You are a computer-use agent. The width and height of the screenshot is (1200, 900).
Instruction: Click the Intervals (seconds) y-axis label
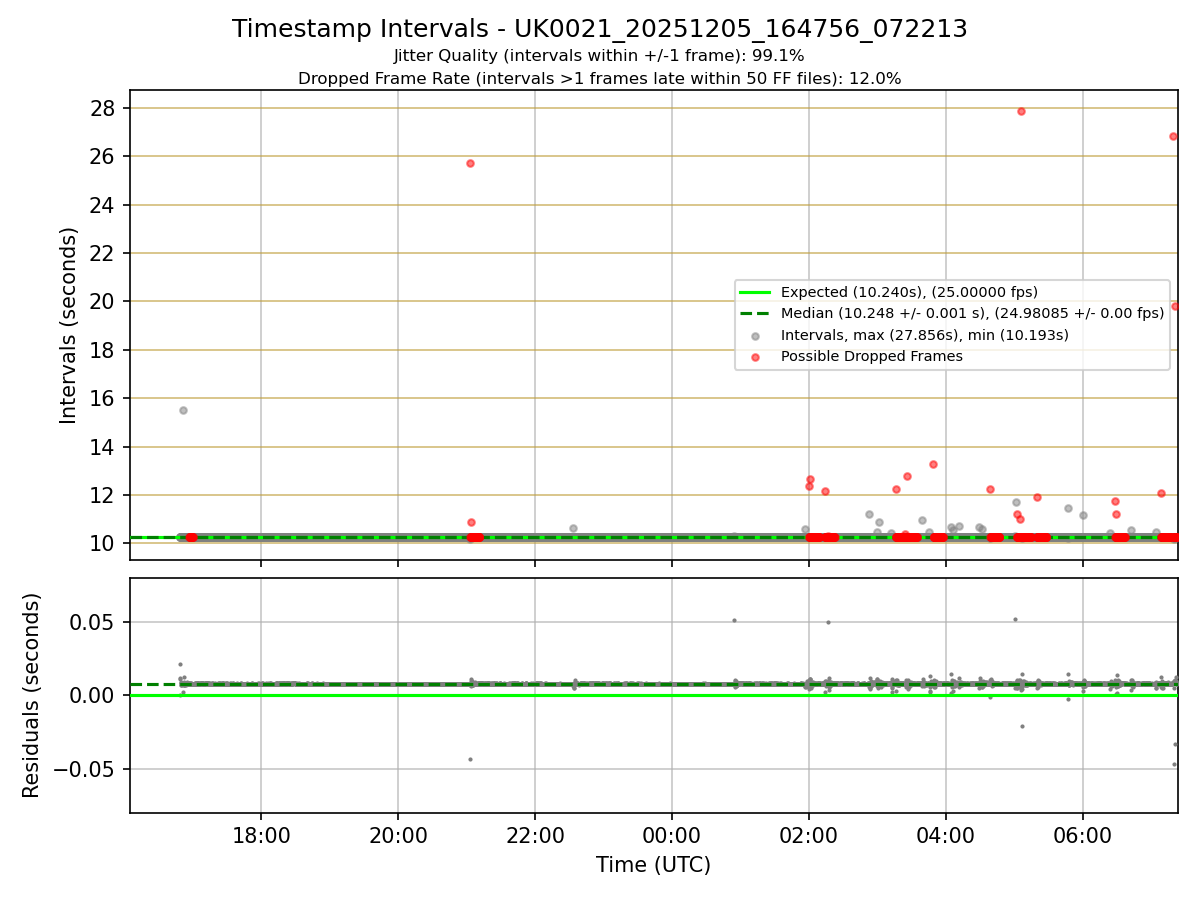point(69,325)
